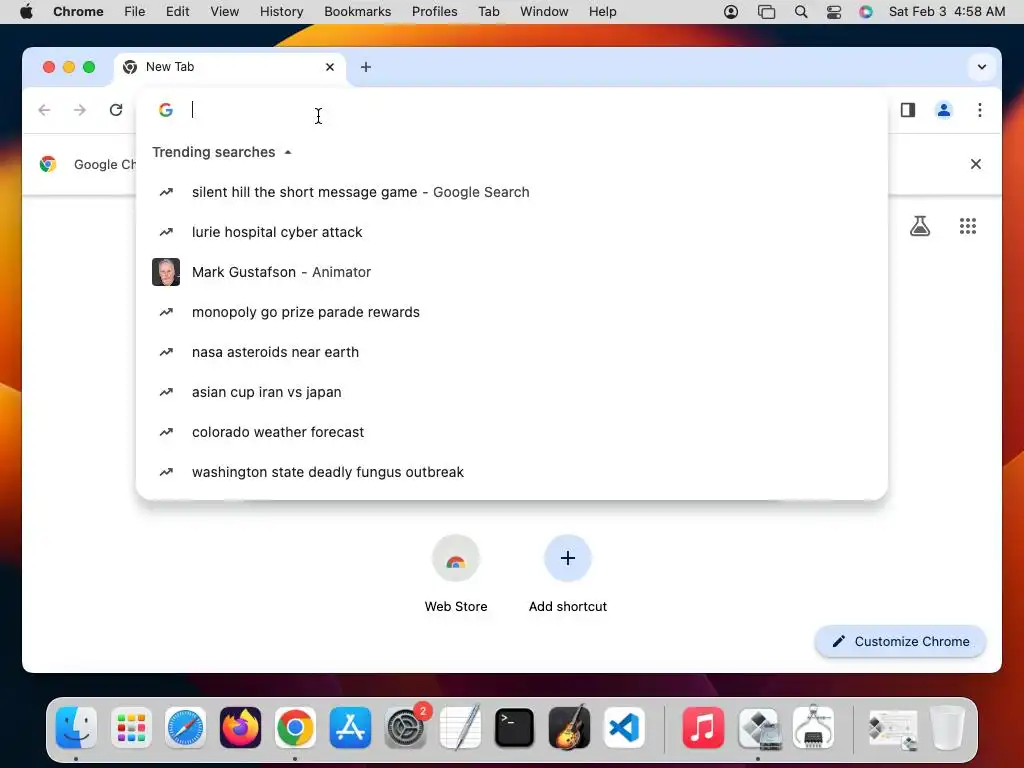Click the user account icon in menu bar
The image size is (1024, 768).
click(x=731, y=12)
